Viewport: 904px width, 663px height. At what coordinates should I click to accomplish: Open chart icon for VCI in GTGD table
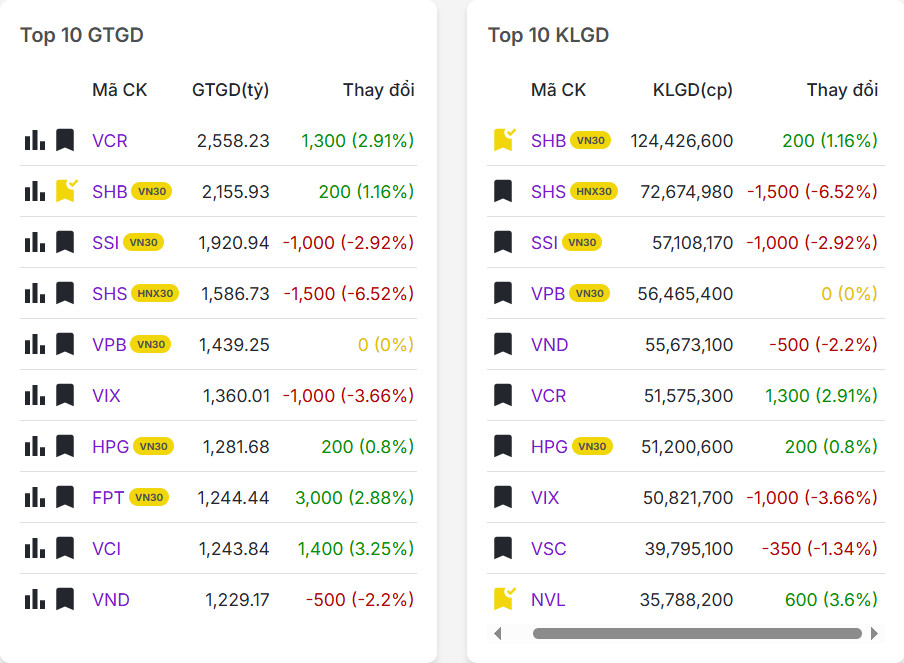(x=35, y=548)
